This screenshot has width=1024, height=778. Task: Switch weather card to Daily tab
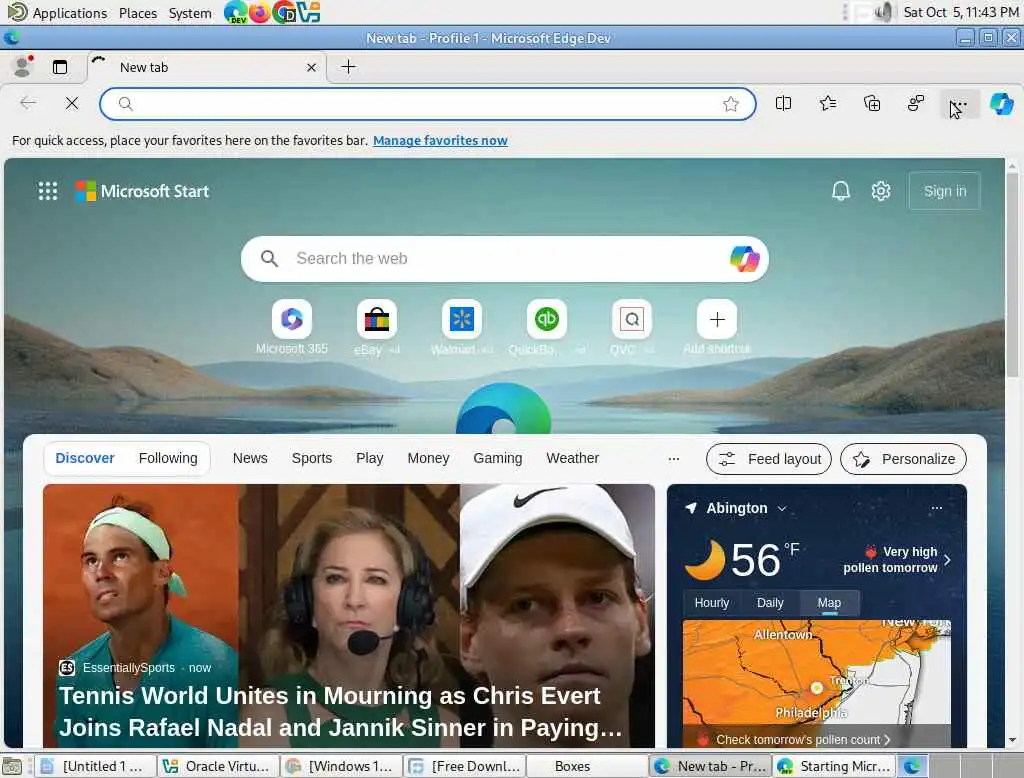click(x=770, y=603)
